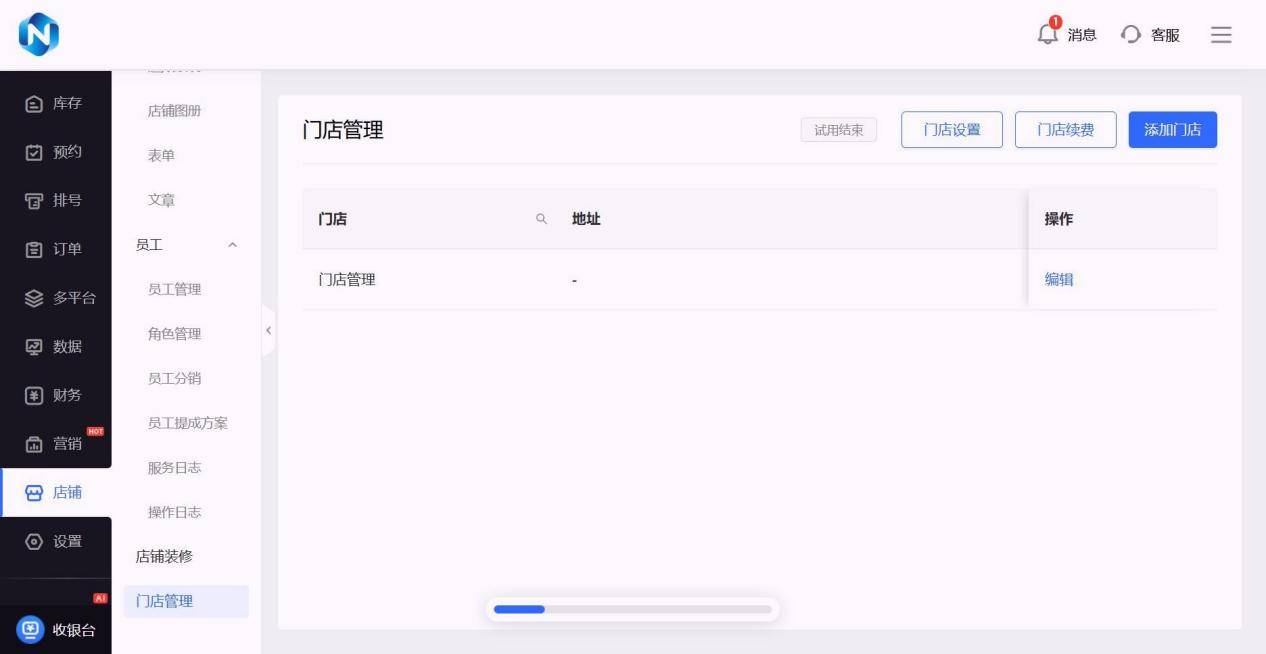
Task: Click the 编辑 link for 门店管理 row
Action: (1059, 280)
